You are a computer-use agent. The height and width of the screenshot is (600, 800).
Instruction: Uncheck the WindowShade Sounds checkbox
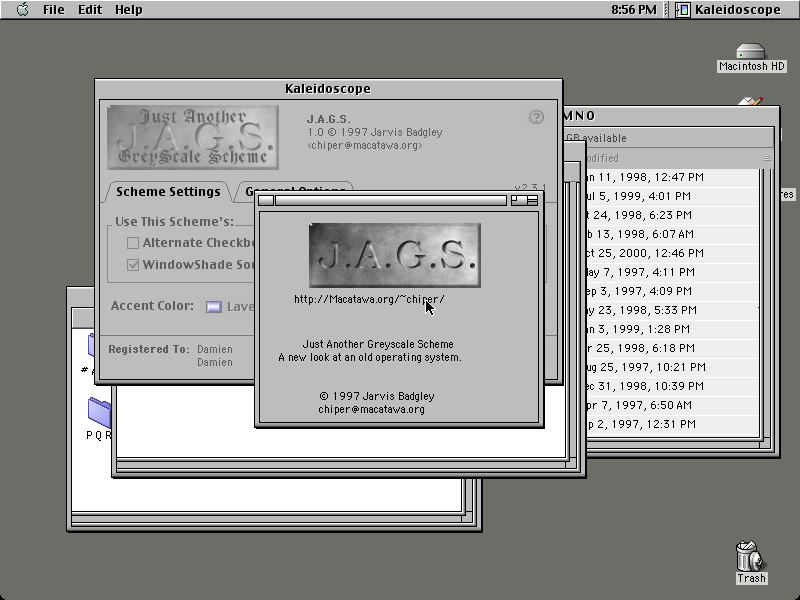[133, 265]
